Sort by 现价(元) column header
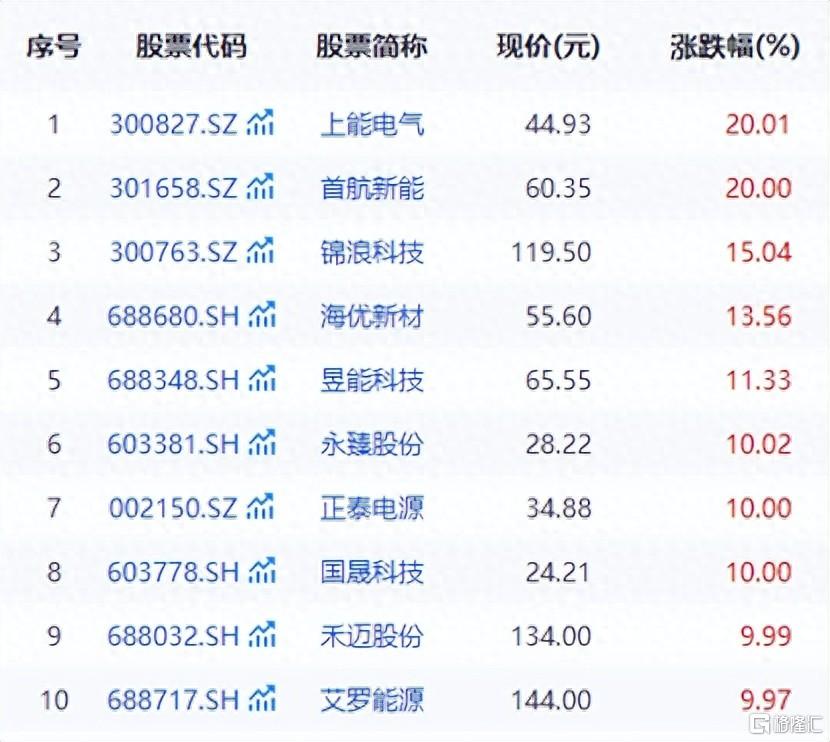 pos(548,47)
